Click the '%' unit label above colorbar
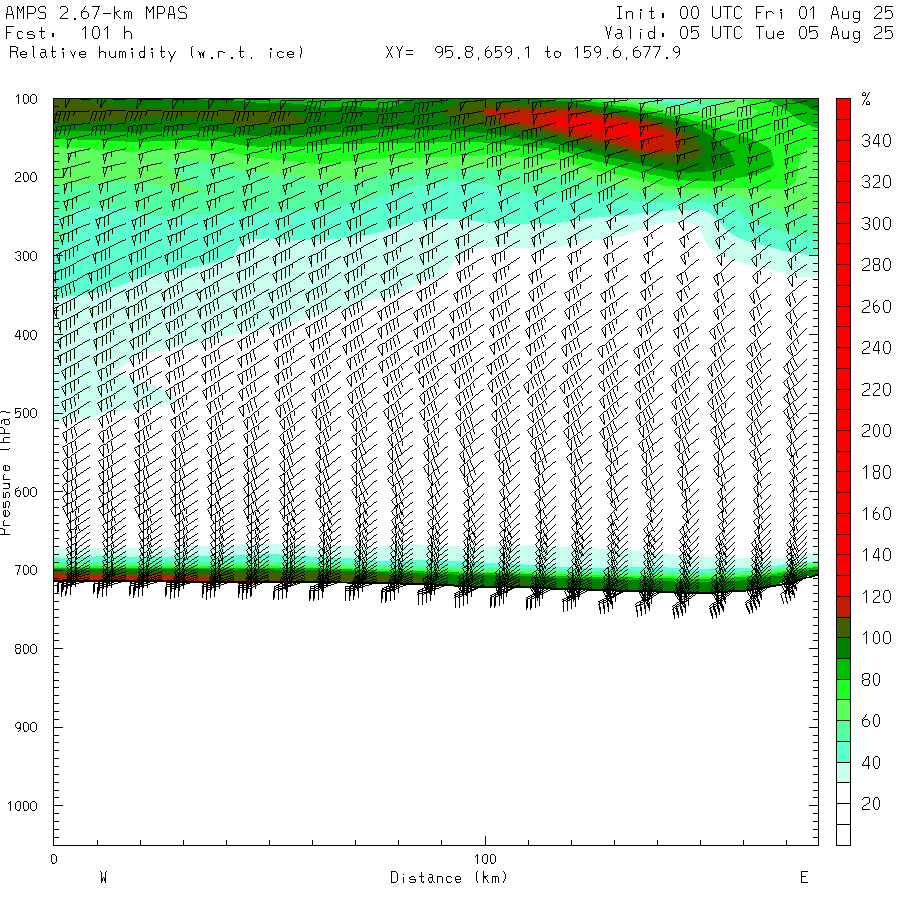Screen dimensions: 900x900 point(866,99)
